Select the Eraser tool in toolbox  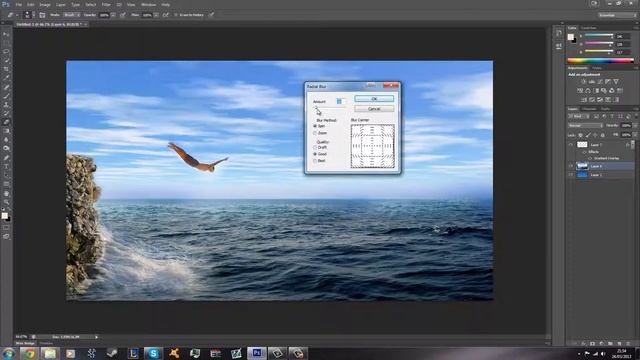6,122
